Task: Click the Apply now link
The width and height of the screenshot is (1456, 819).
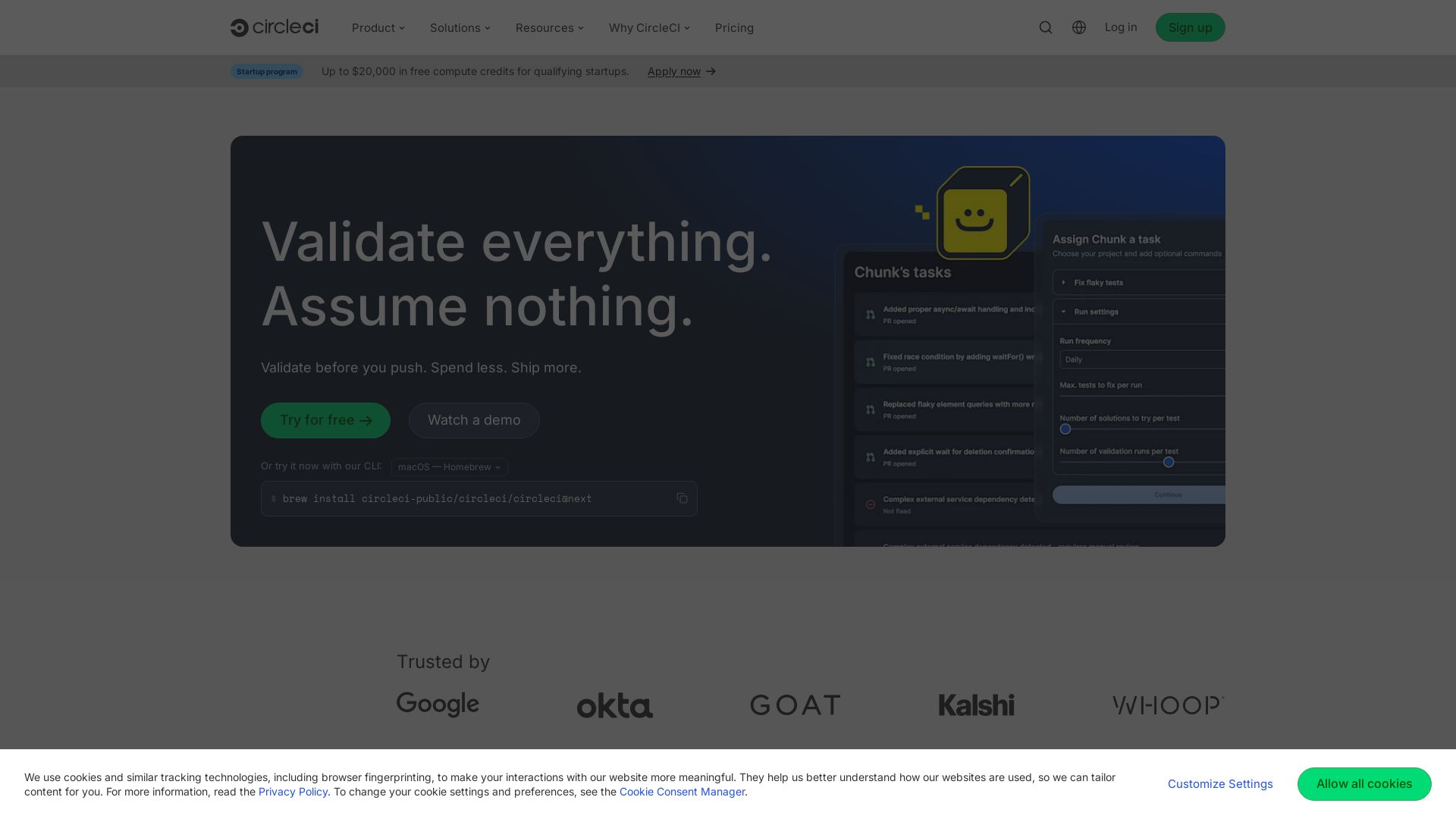Action: [x=674, y=71]
